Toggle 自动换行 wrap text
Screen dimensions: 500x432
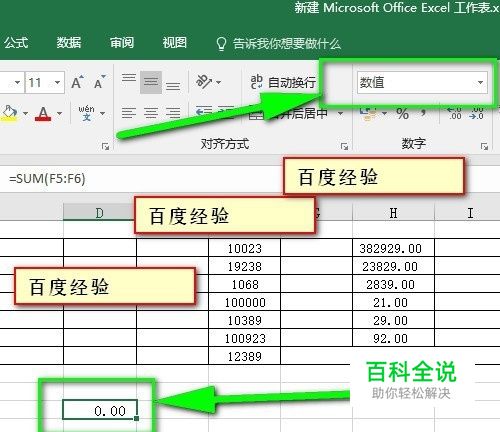[x=283, y=82]
